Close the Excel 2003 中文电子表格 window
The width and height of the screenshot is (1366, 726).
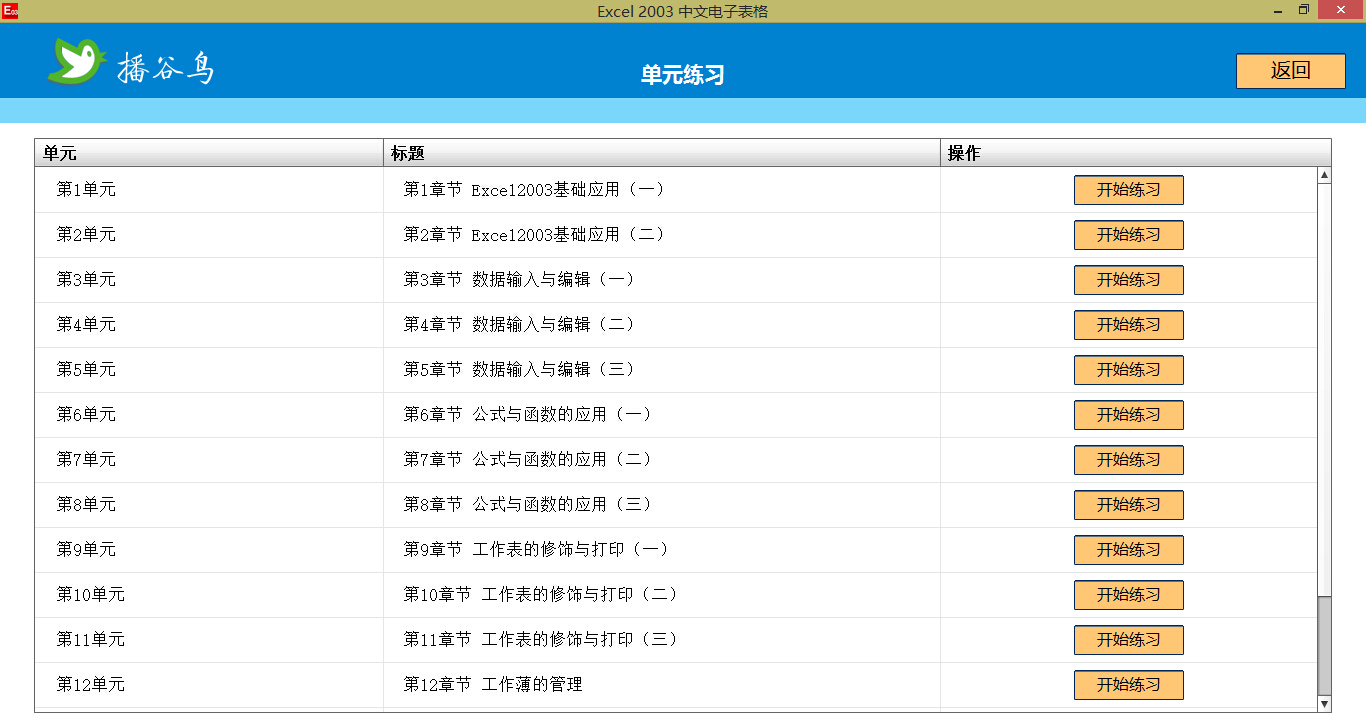(x=1341, y=11)
